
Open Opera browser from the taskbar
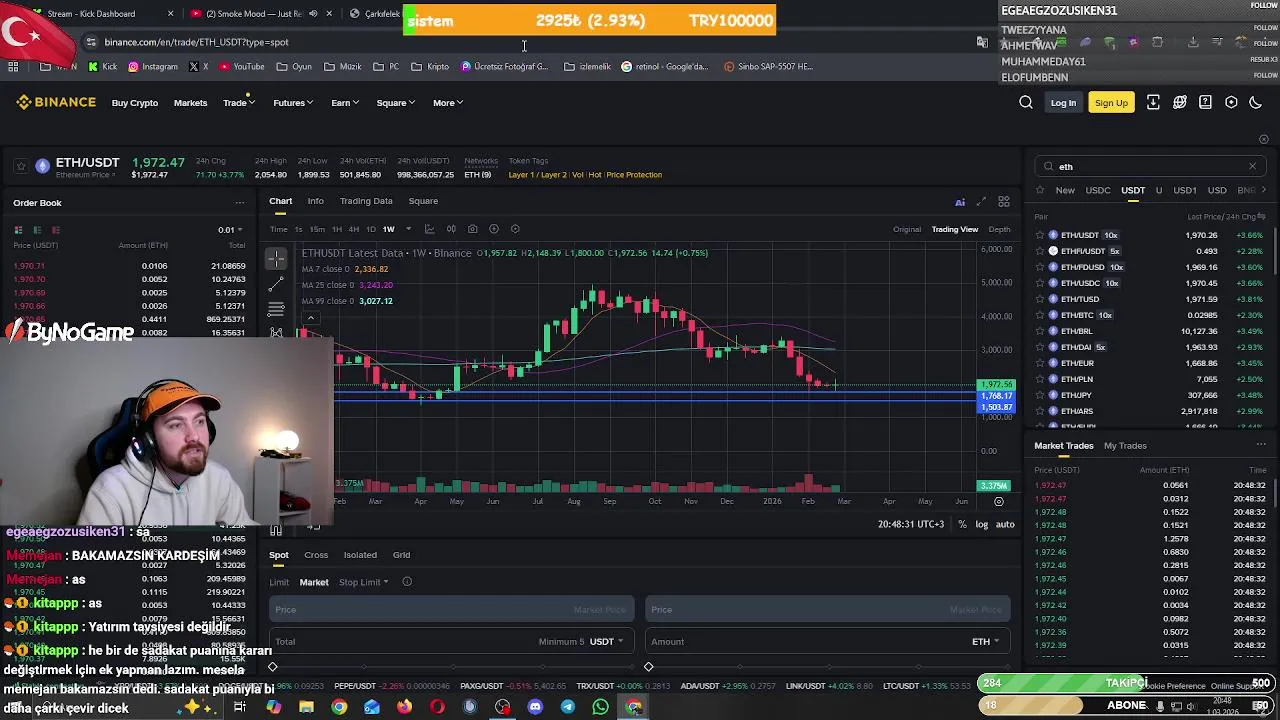pos(437,707)
